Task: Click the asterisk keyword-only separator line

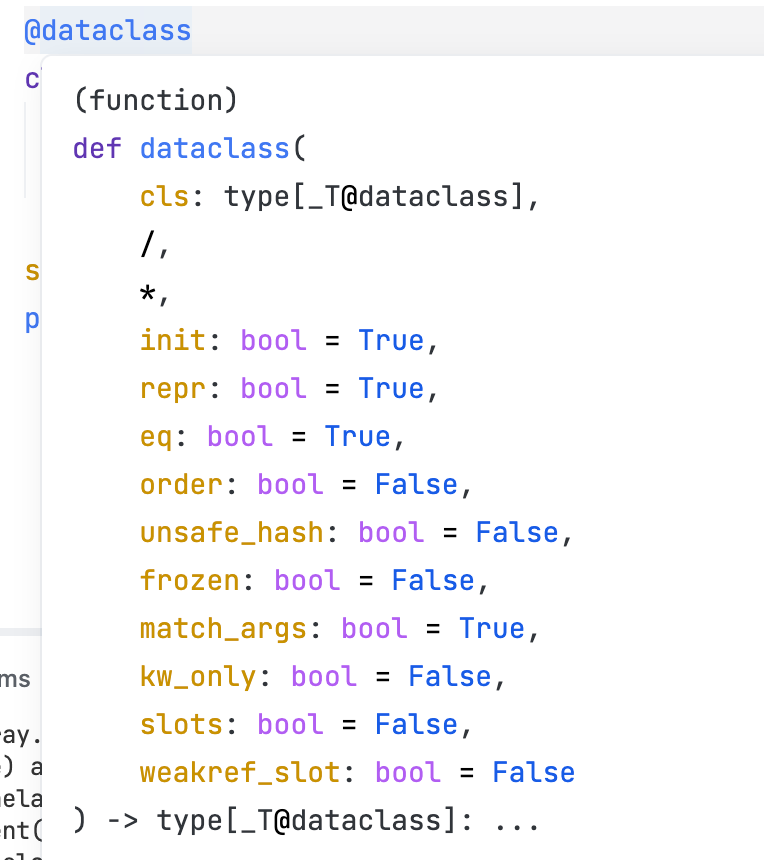Action: [149, 293]
